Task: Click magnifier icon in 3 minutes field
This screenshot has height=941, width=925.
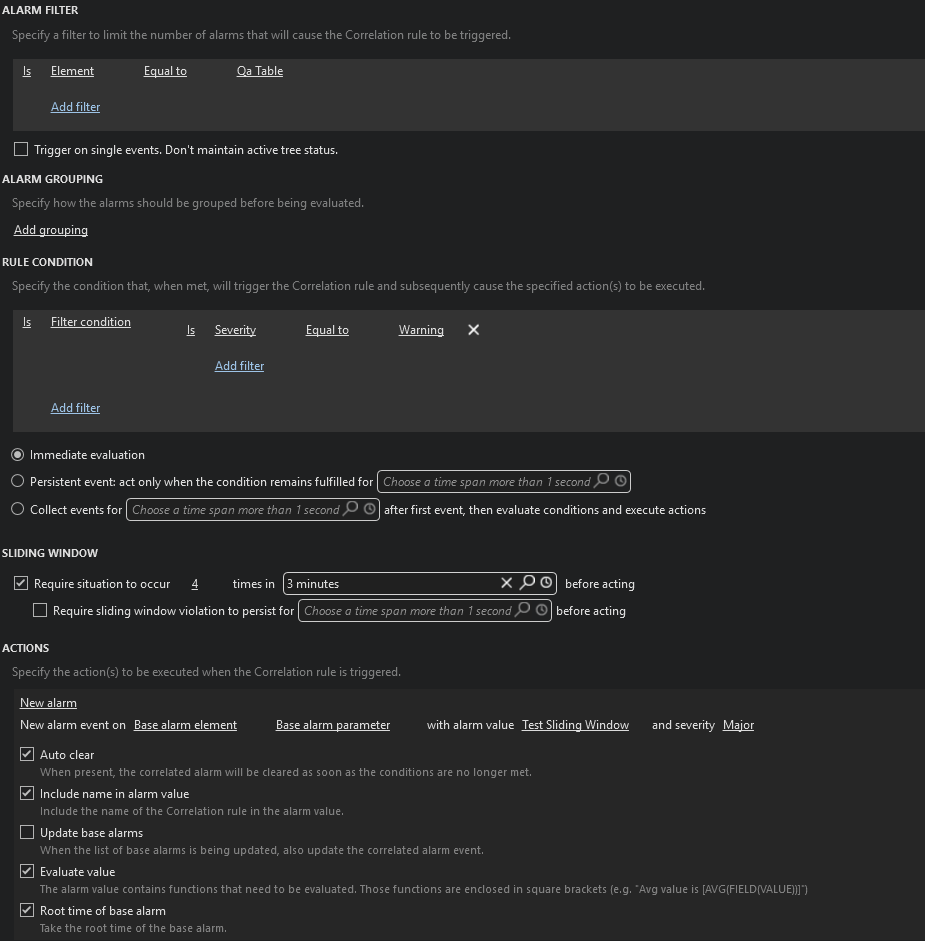Action: click(x=527, y=582)
